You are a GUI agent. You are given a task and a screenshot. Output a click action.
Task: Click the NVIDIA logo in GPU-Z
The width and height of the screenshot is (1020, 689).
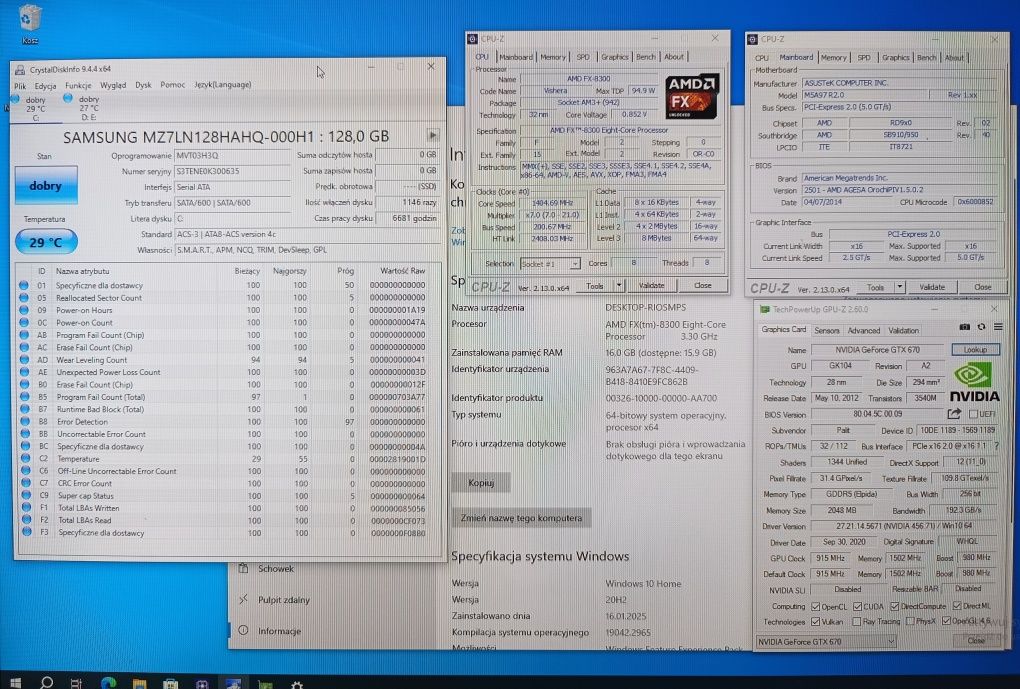(974, 383)
